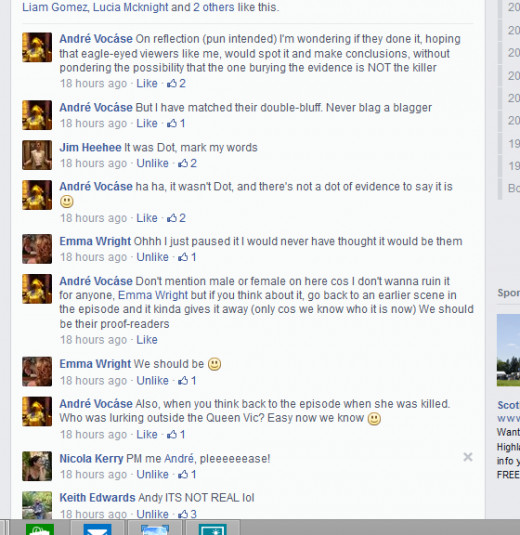Unlike Keith Edwards' 'ITS NOT REAL' comment
520x535 pixels.
pos(153,514)
